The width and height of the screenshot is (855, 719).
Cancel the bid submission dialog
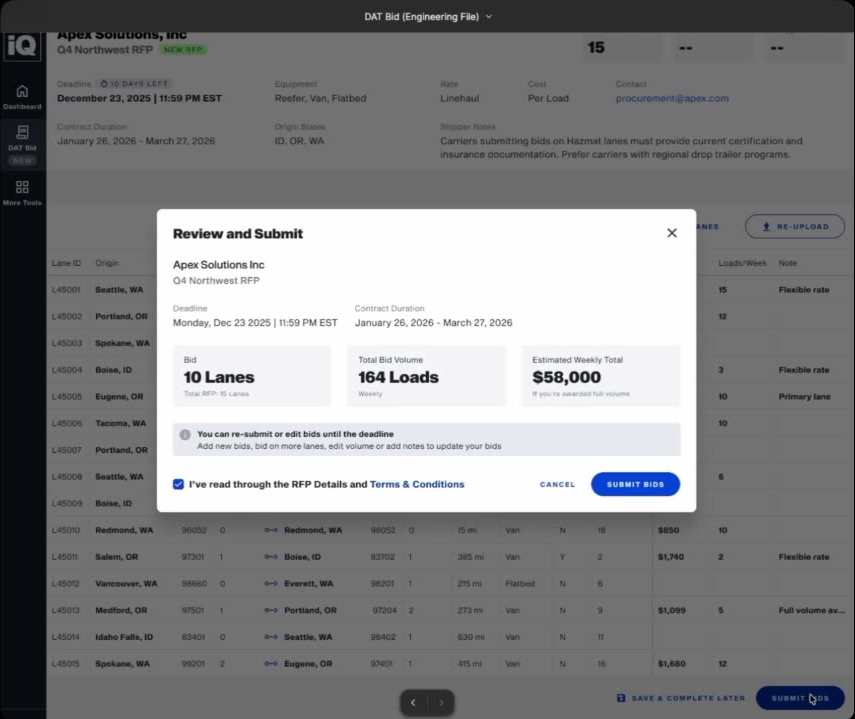(x=557, y=484)
